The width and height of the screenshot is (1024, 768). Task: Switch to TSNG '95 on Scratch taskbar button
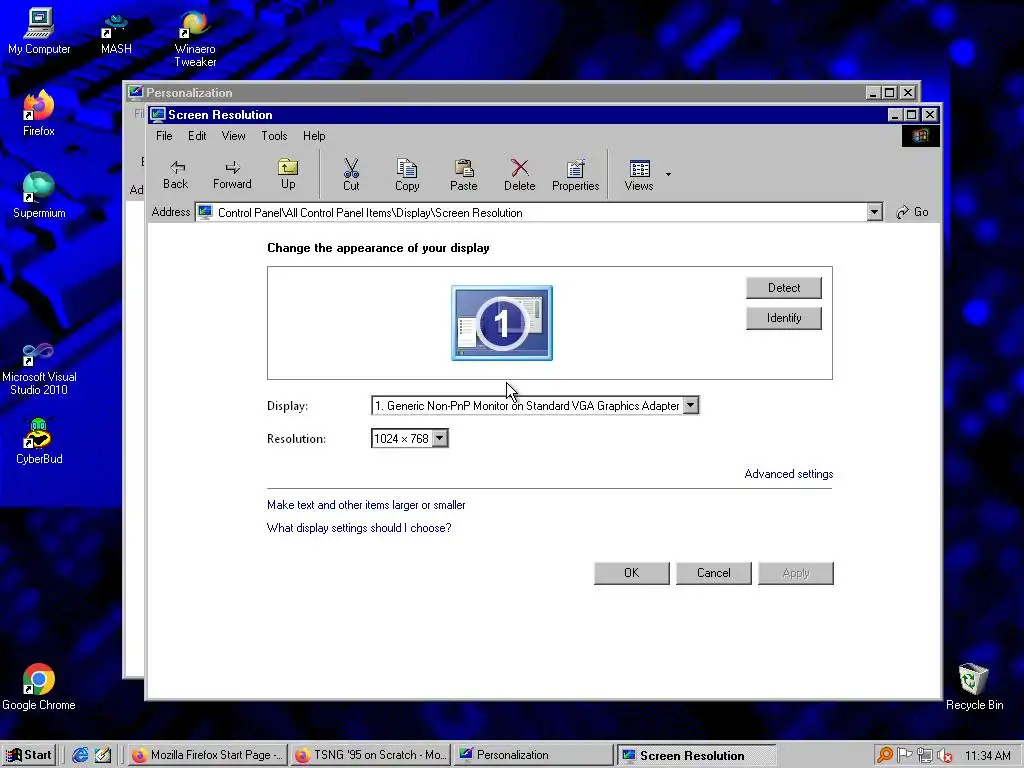click(370, 755)
